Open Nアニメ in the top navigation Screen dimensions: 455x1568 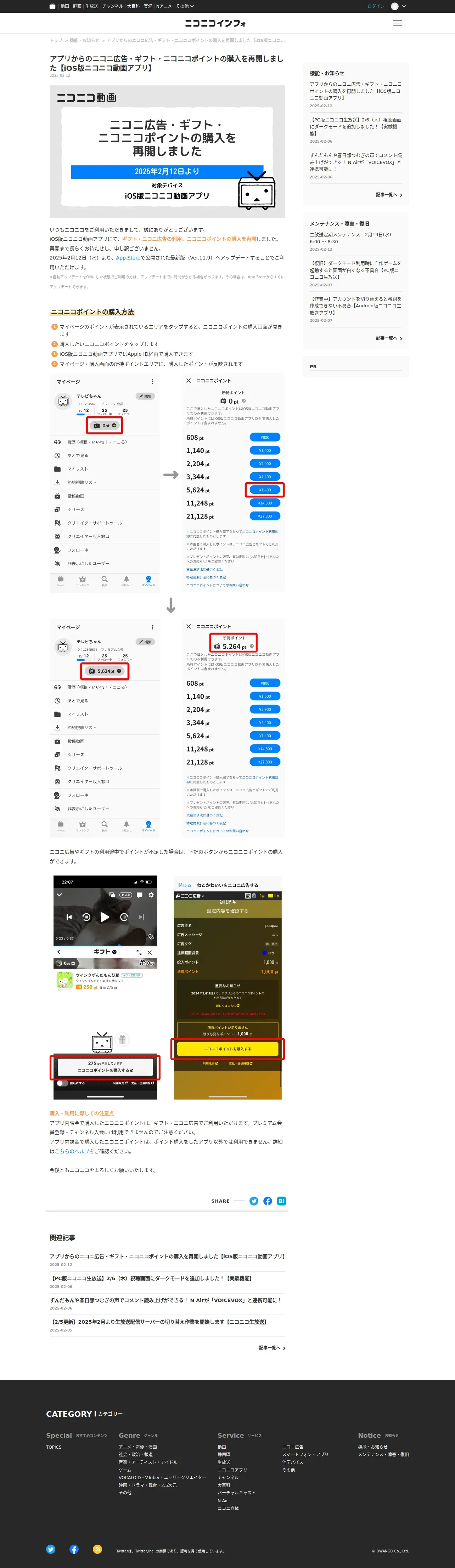pos(164,6)
